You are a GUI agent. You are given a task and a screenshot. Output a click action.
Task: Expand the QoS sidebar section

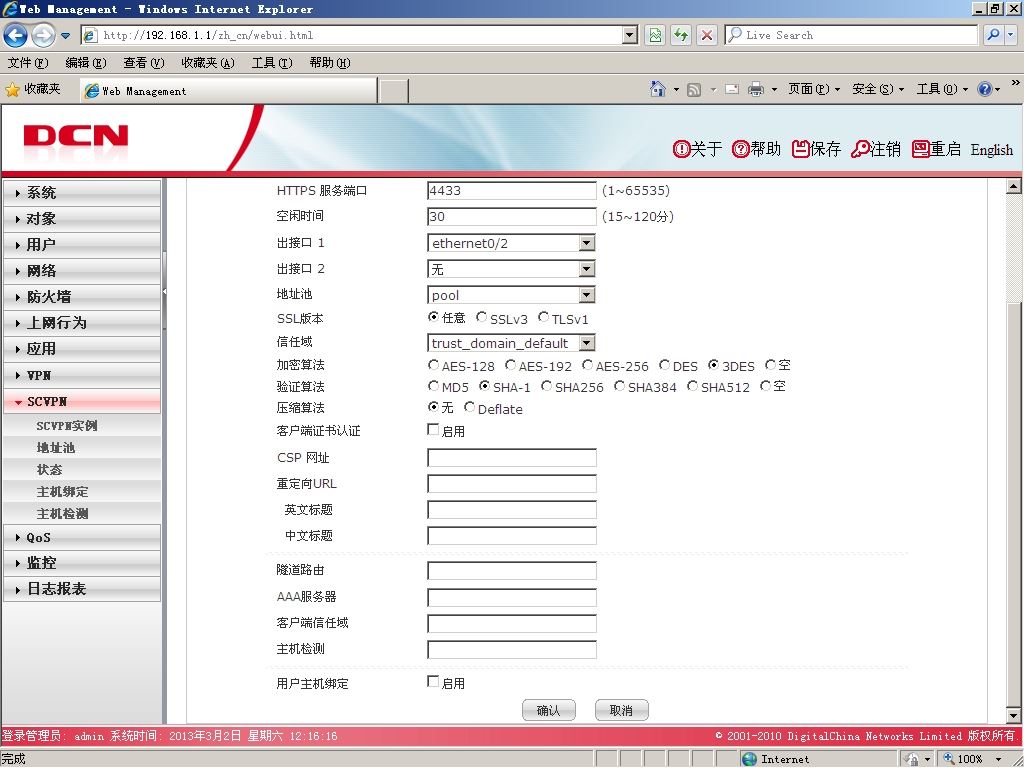coord(82,537)
